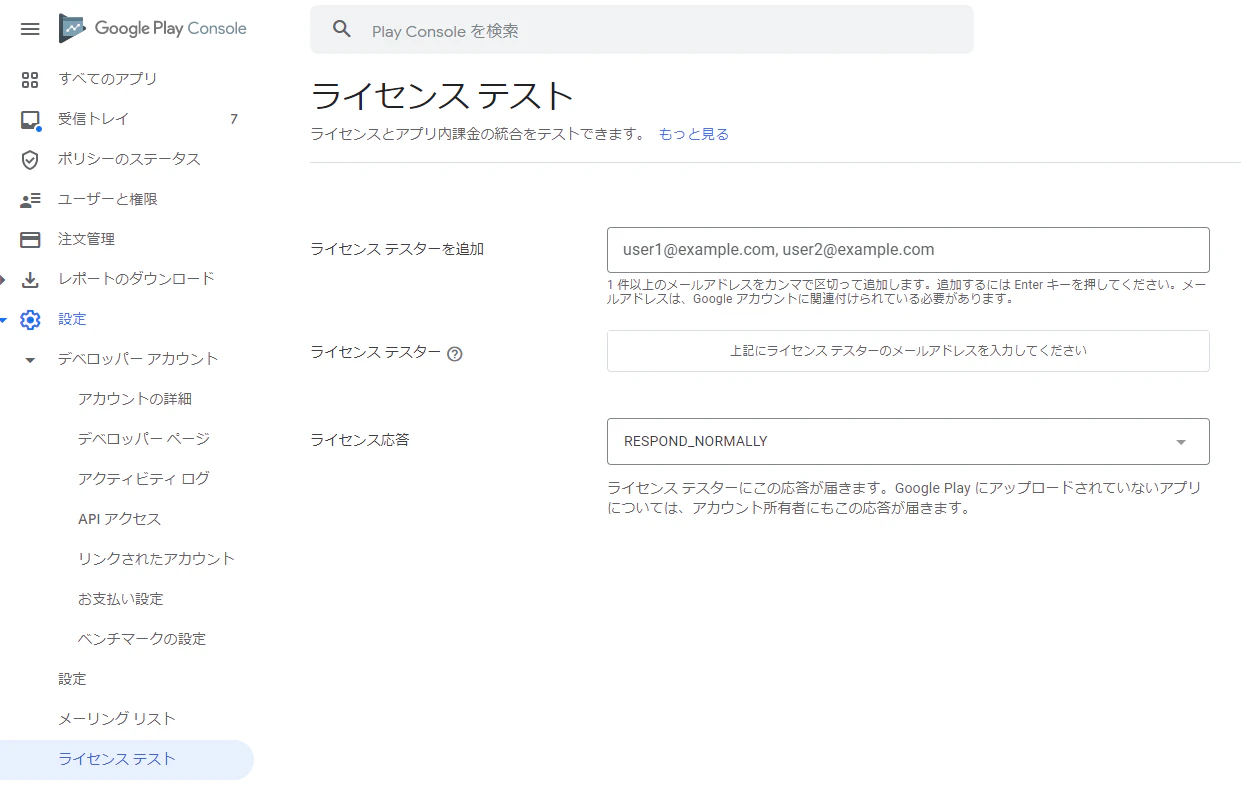Click the ユーザーと権限 people icon
1241x787 pixels.
coord(30,200)
